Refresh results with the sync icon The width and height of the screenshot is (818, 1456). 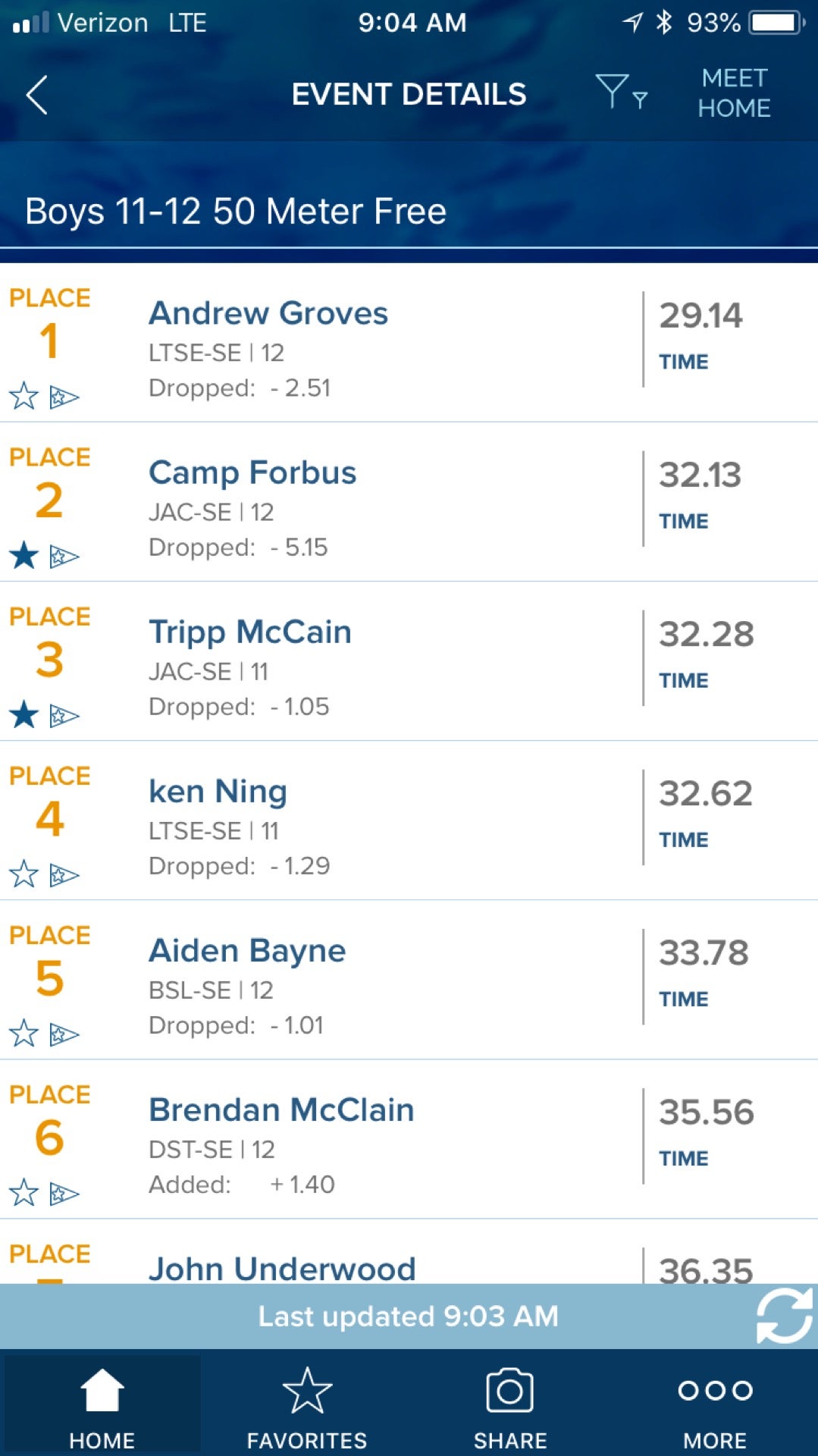784,1315
